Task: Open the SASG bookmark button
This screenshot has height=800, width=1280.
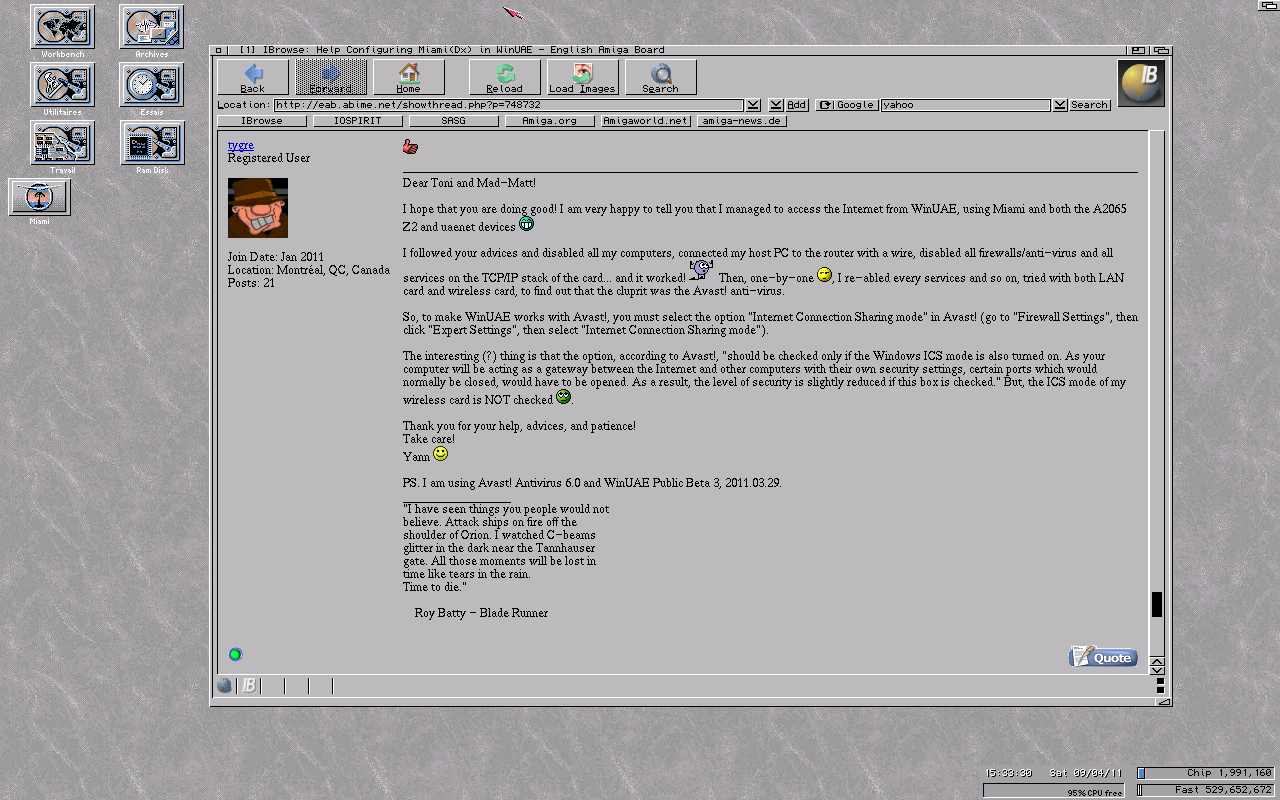Action: pyautogui.click(x=454, y=121)
